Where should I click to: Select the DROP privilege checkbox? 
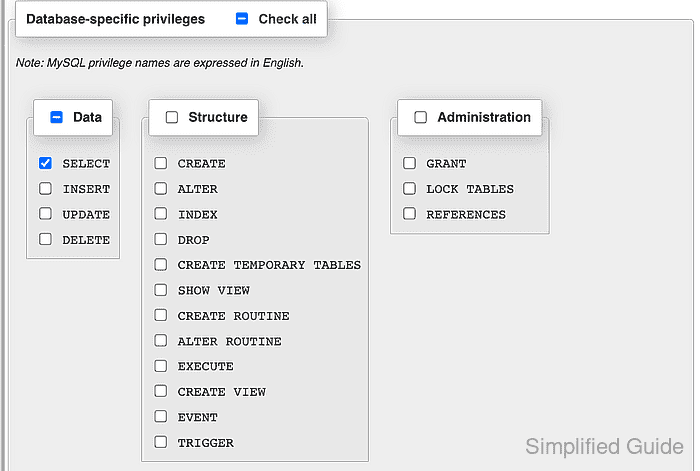coord(161,239)
